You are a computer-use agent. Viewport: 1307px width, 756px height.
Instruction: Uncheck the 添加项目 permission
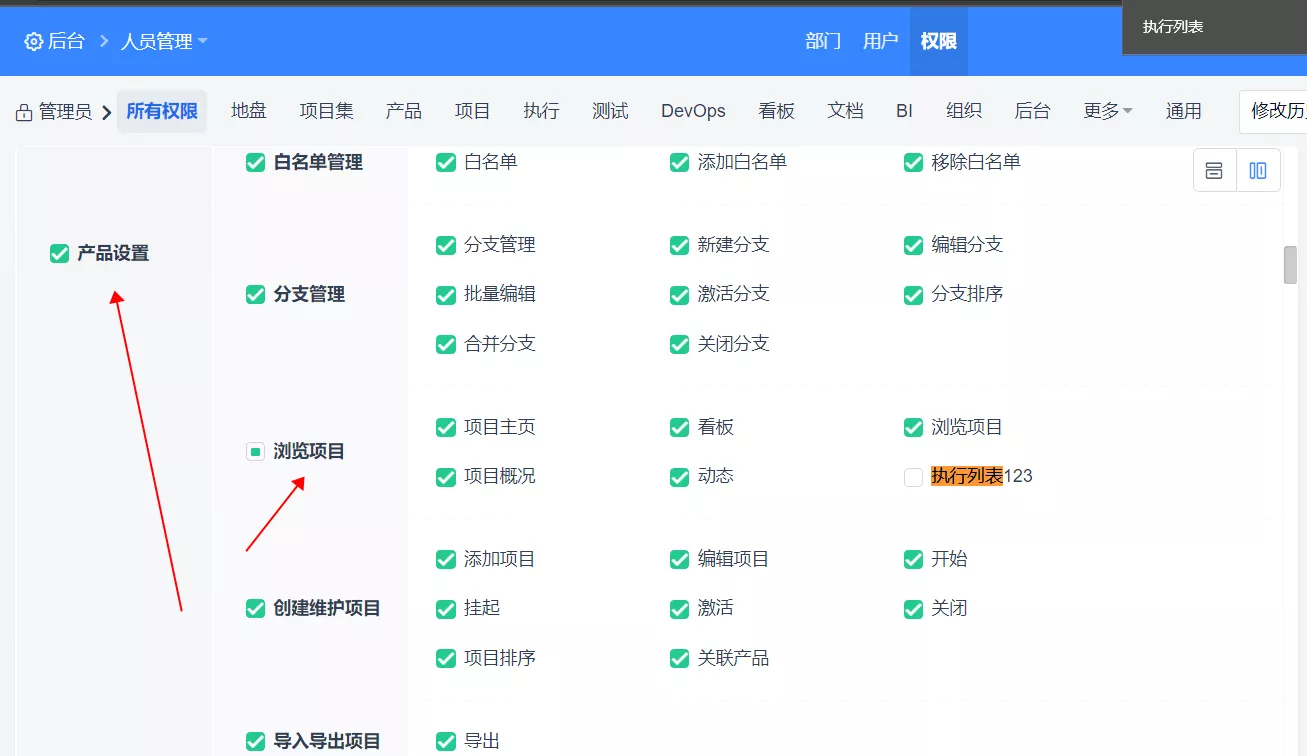(446, 559)
